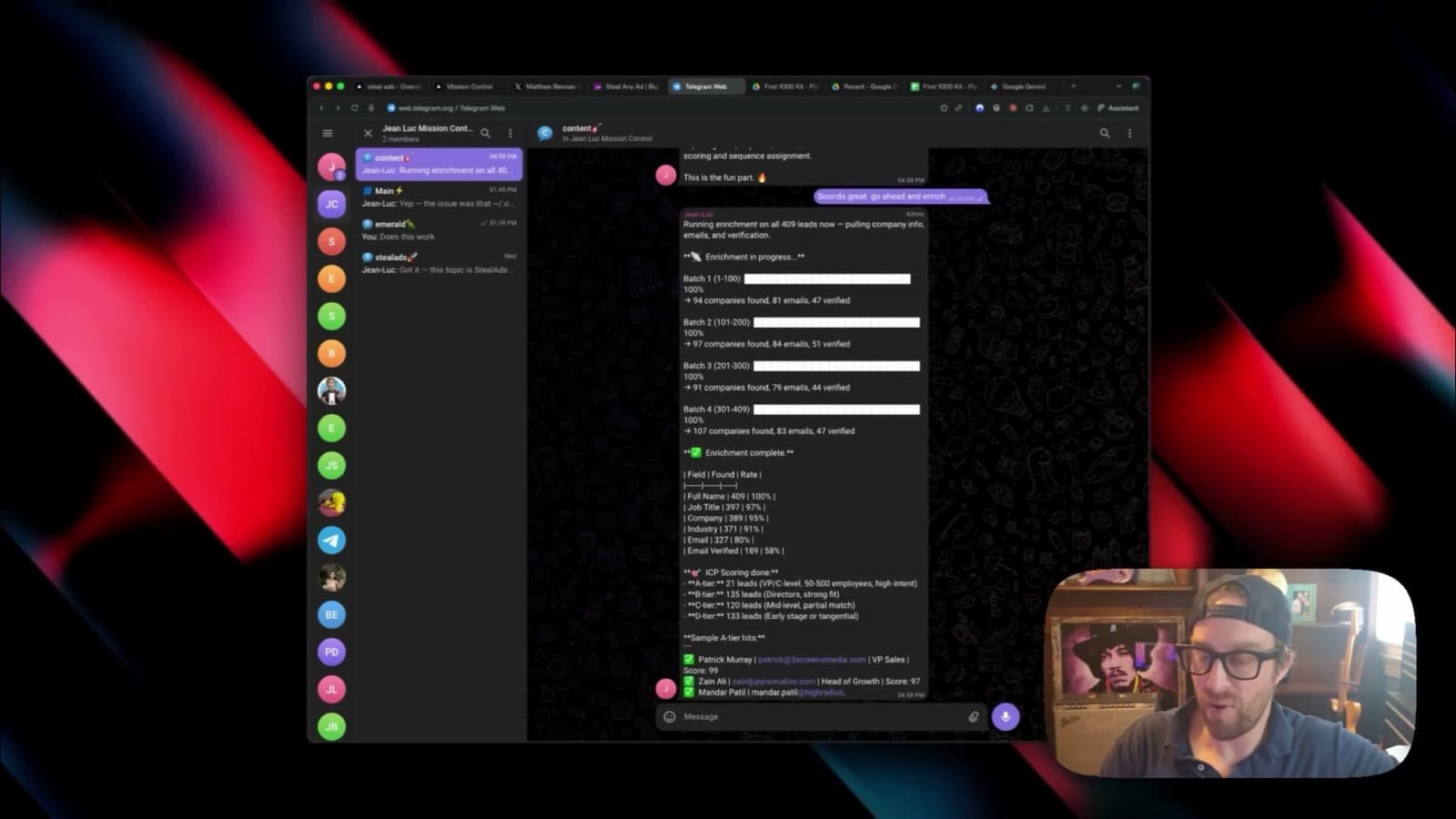Select the green JS chat avatar
This screenshot has height=819, width=1456.
(x=332, y=465)
